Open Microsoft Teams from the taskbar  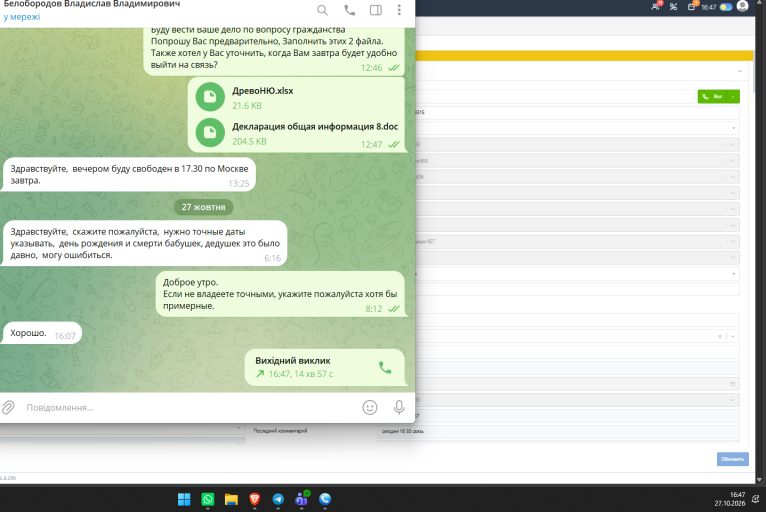tap(302, 499)
